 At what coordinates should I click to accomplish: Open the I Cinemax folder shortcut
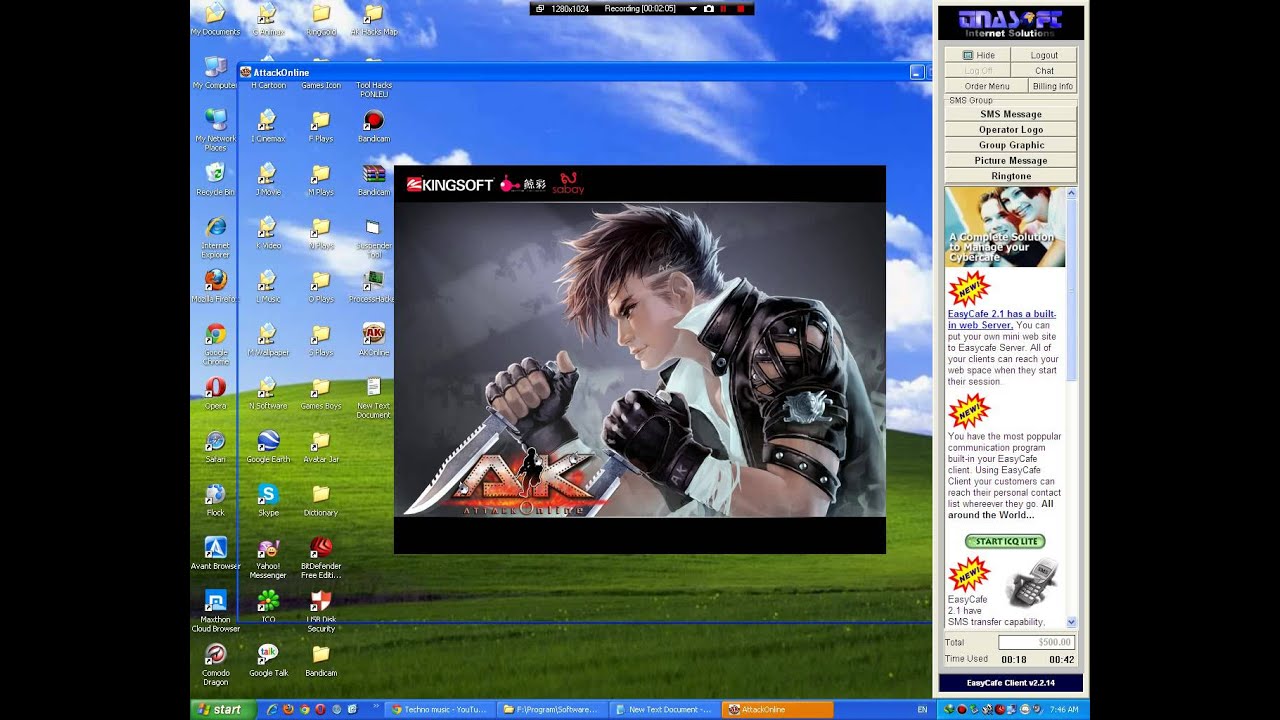click(267, 126)
